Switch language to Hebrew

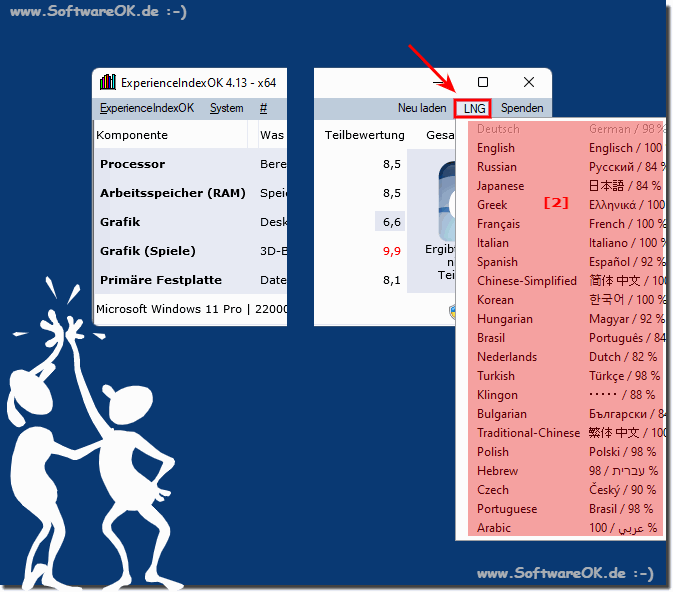pos(567,471)
